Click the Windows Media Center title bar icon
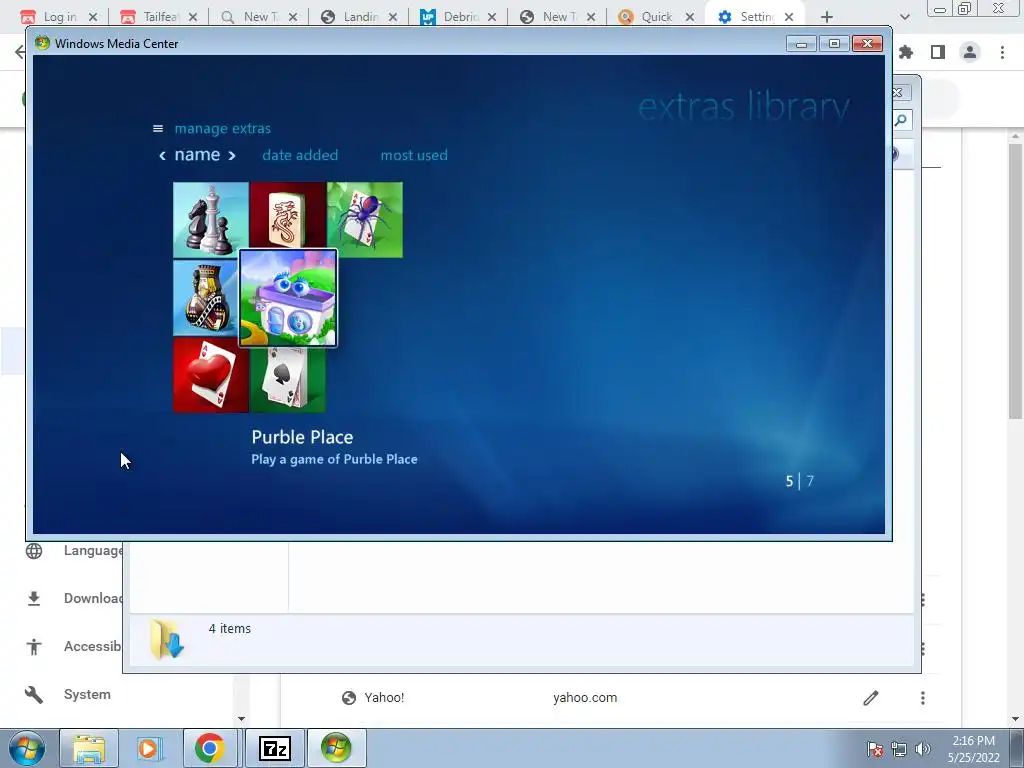The width and height of the screenshot is (1024, 768). point(42,43)
